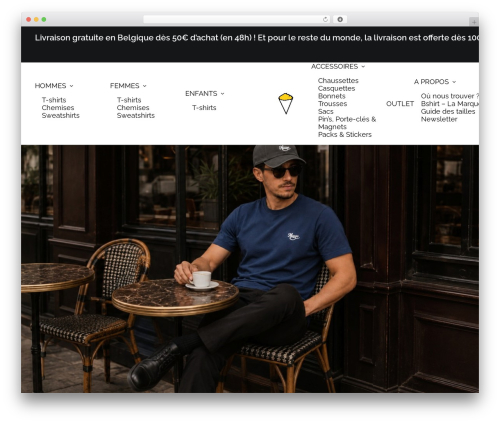Go to the OUTLET page
The width and height of the screenshot is (500, 423).
[400, 104]
